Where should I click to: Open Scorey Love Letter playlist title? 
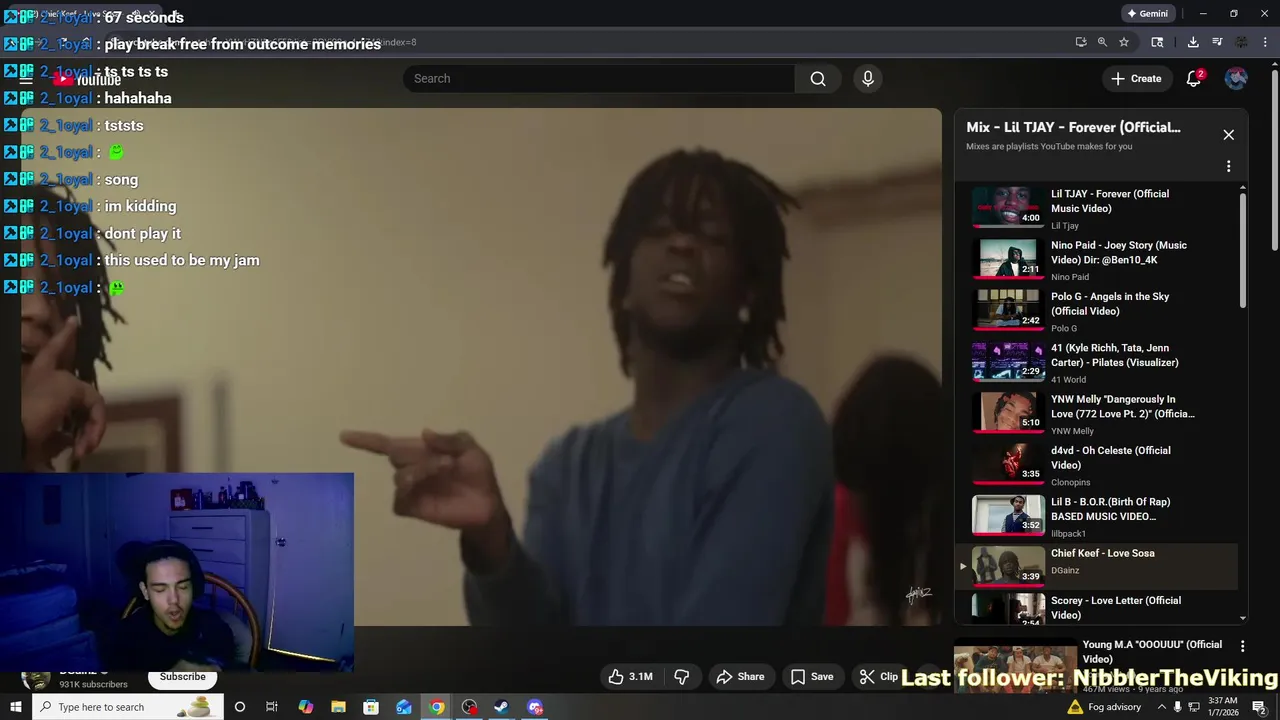(x=1116, y=608)
